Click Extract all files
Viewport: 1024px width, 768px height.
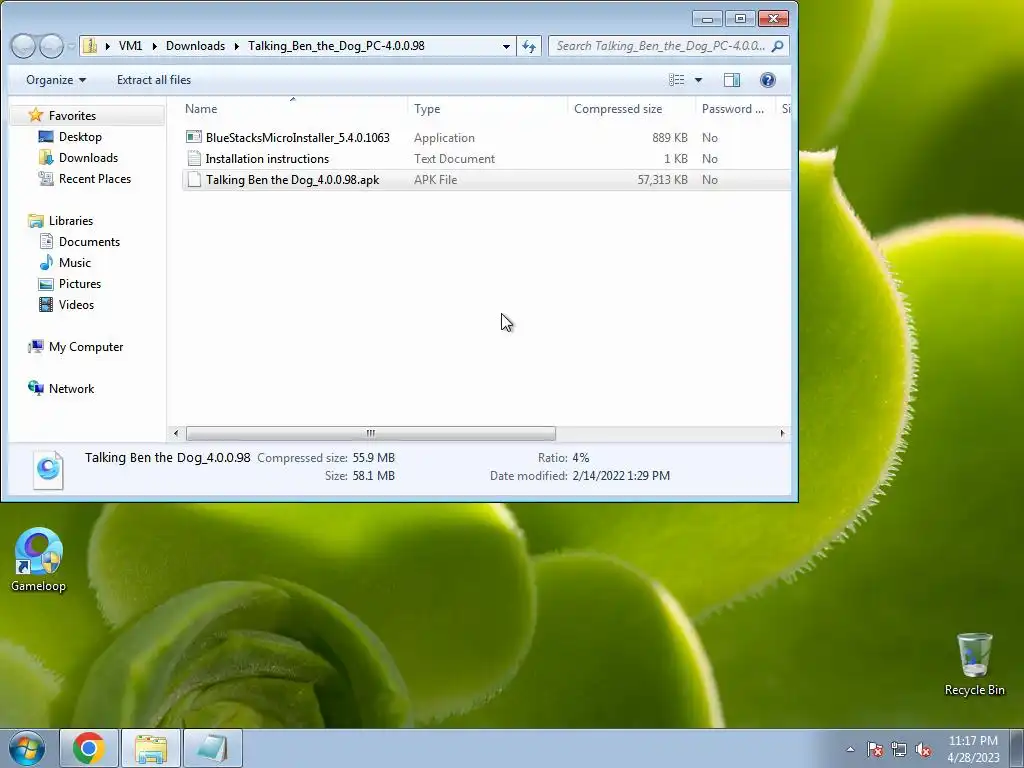(154, 80)
